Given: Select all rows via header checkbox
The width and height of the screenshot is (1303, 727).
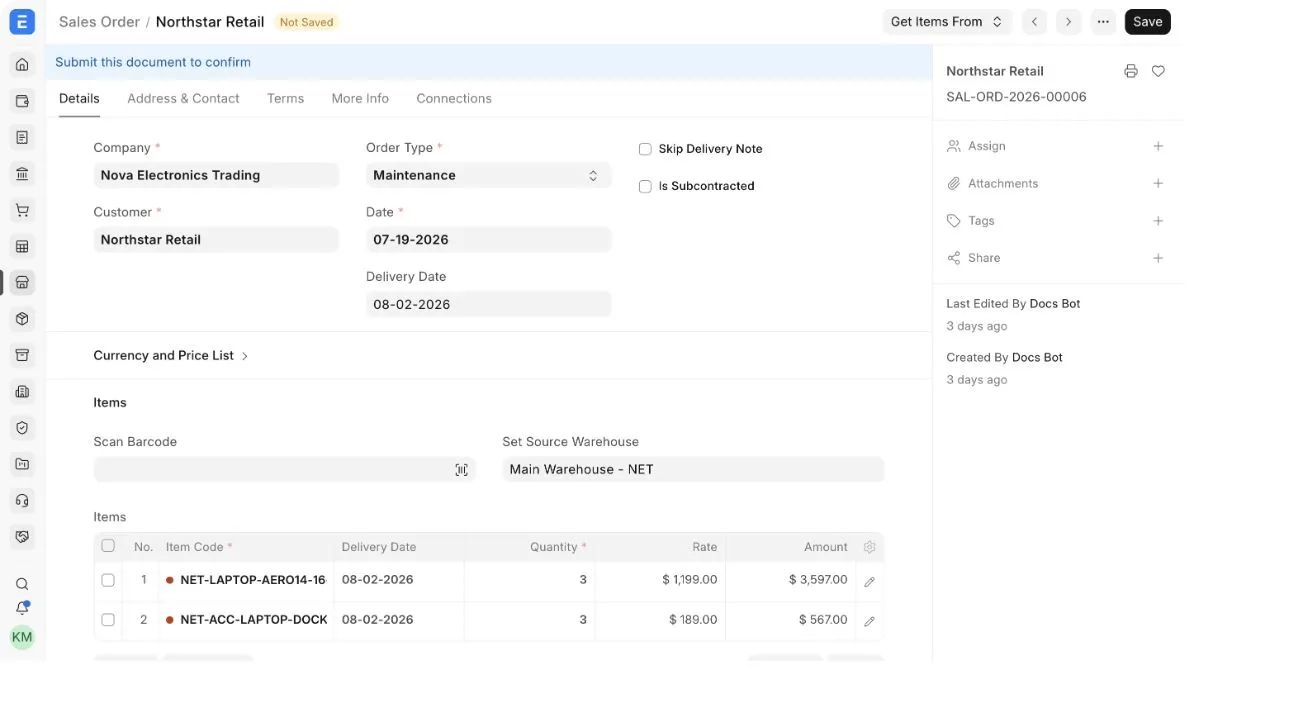Looking at the screenshot, I should click(108, 546).
